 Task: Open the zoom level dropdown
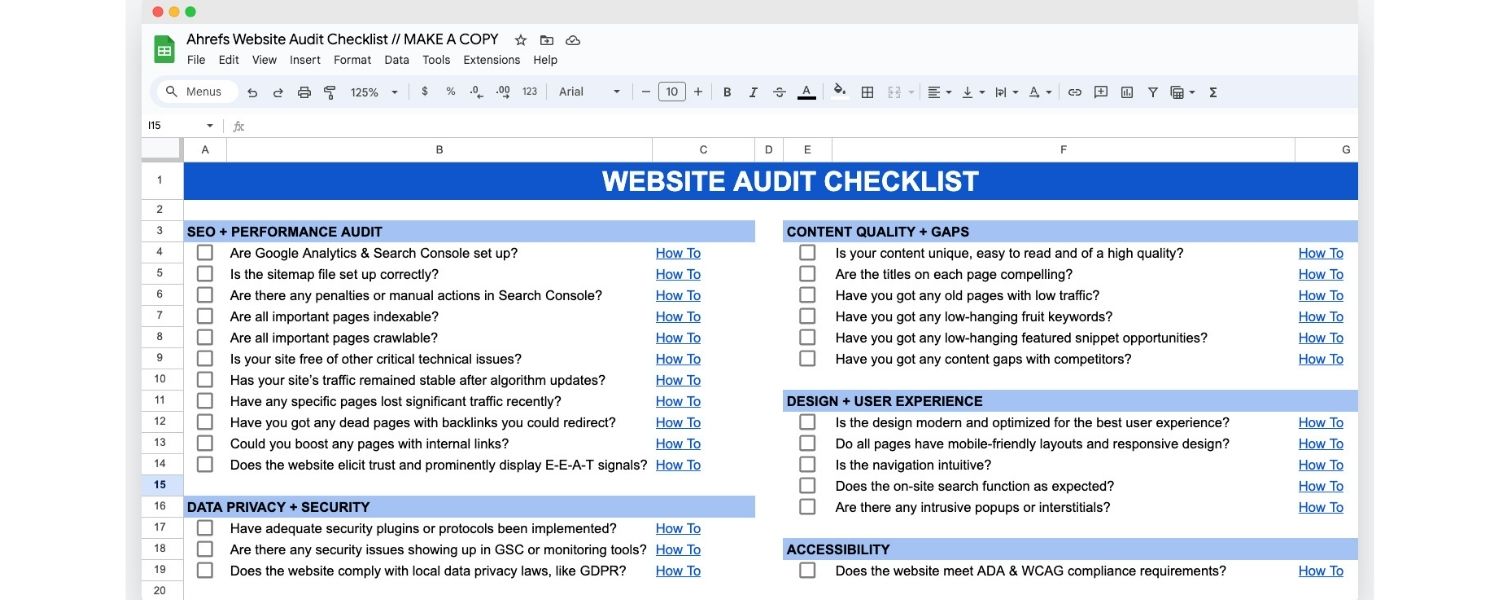click(x=372, y=91)
